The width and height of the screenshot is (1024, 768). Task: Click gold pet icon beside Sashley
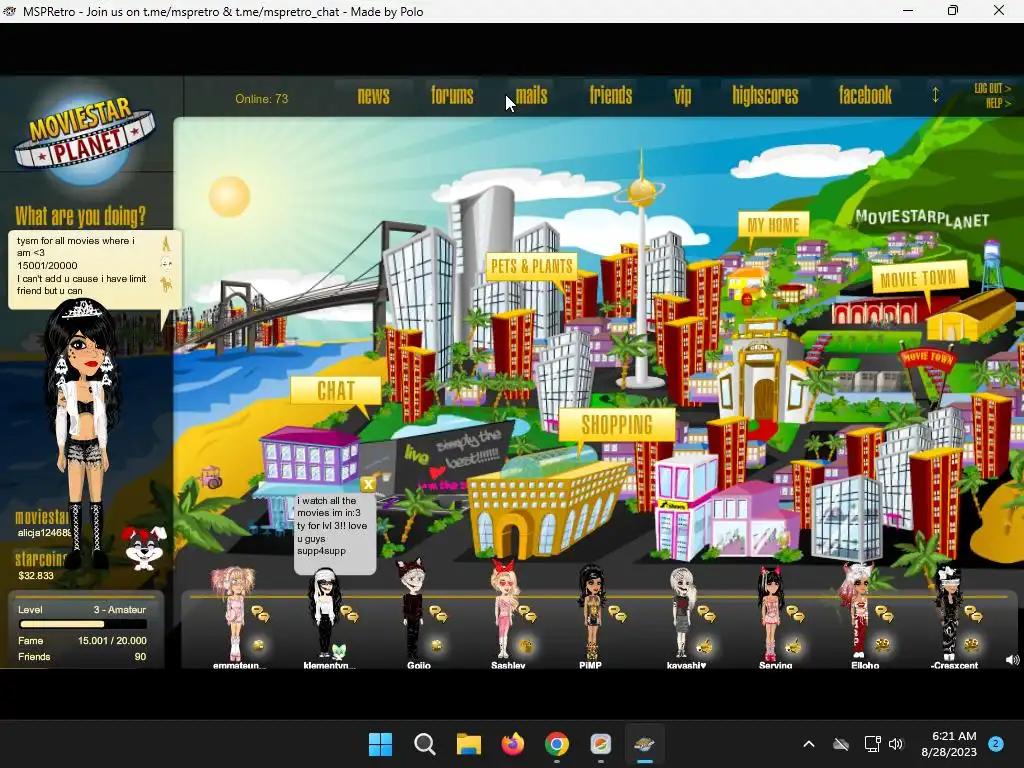[526, 645]
